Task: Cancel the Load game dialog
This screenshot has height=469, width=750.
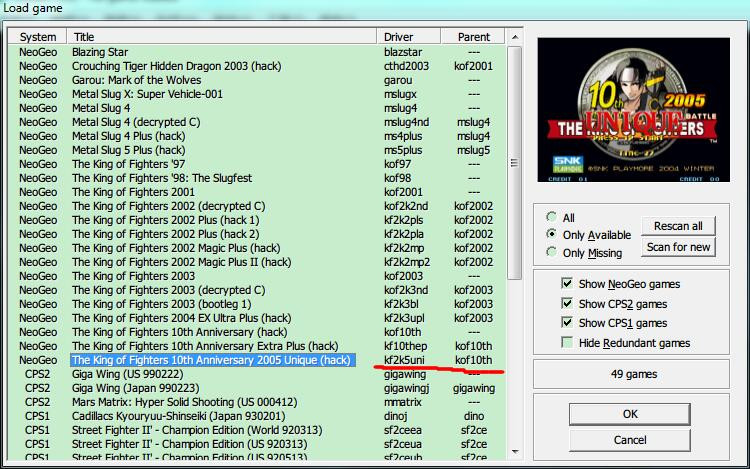Action: (629, 440)
